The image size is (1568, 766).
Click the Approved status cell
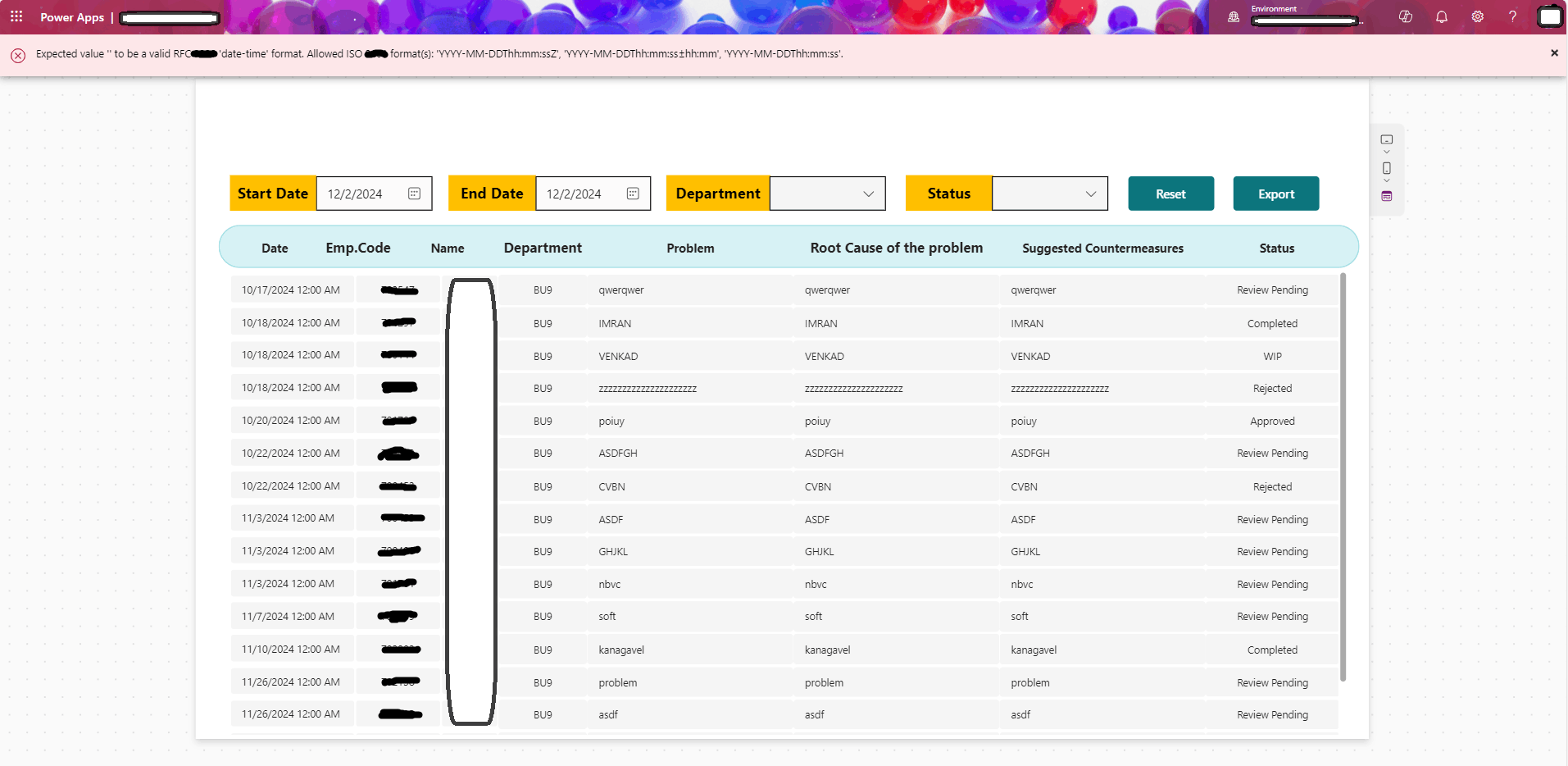[x=1272, y=421]
